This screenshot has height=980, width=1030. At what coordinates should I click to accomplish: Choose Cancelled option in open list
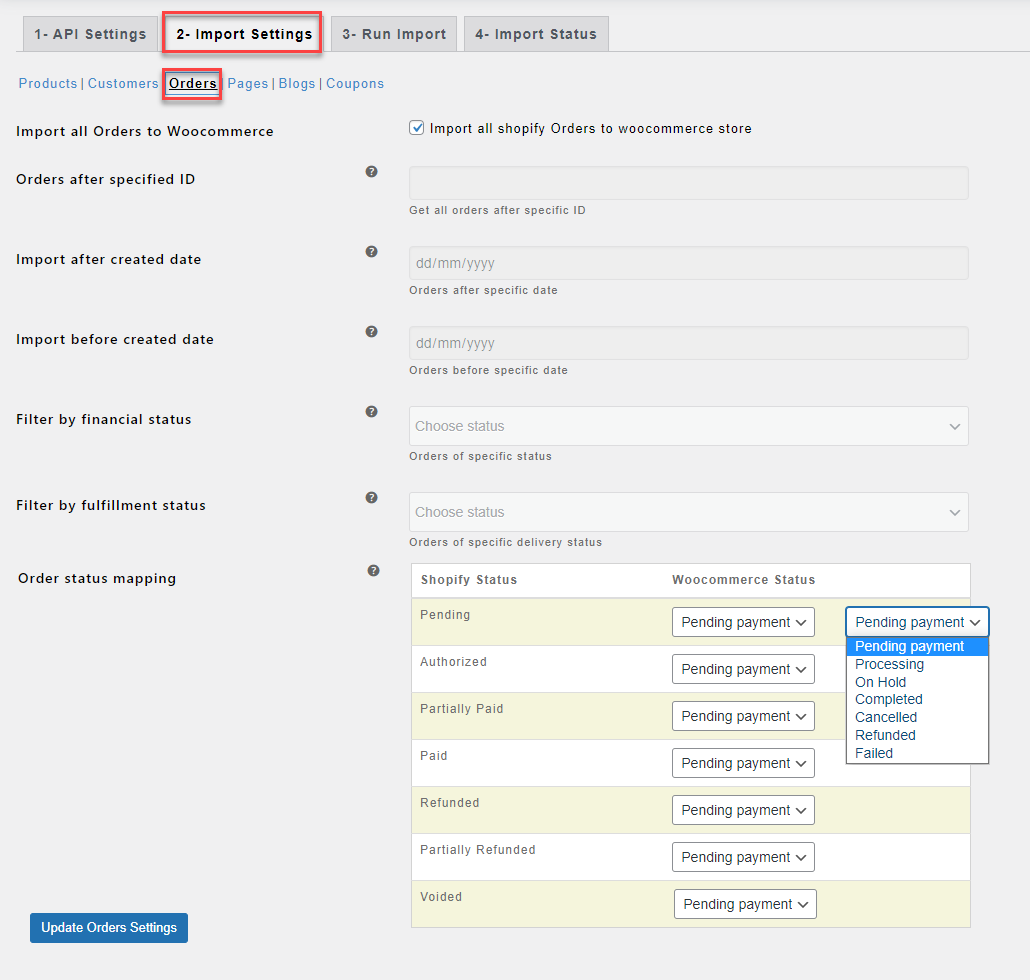click(917, 717)
